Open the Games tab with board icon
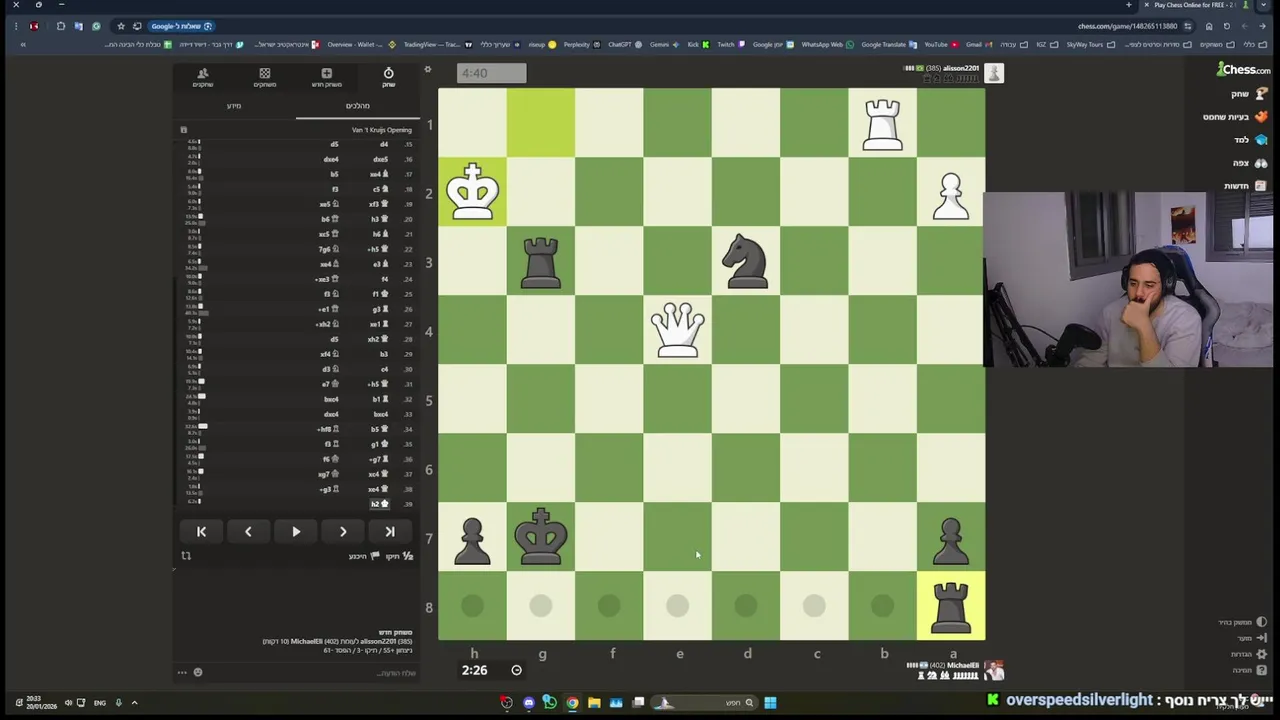 [264, 77]
